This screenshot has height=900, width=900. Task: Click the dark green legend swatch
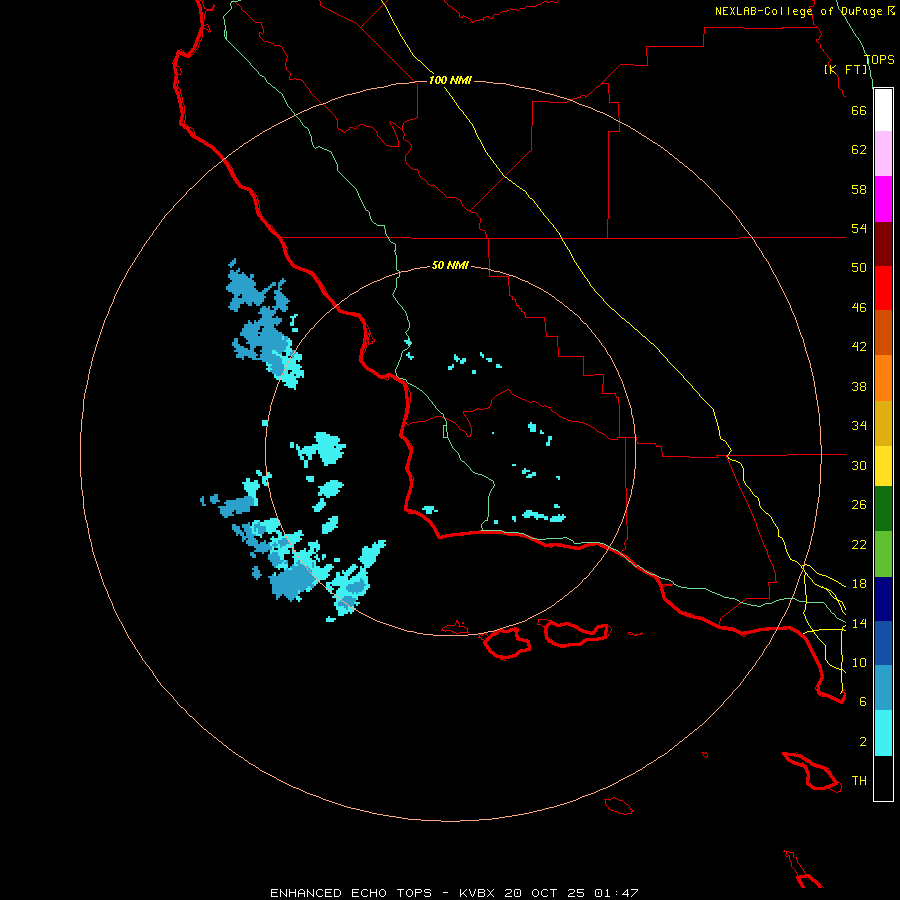(883, 509)
